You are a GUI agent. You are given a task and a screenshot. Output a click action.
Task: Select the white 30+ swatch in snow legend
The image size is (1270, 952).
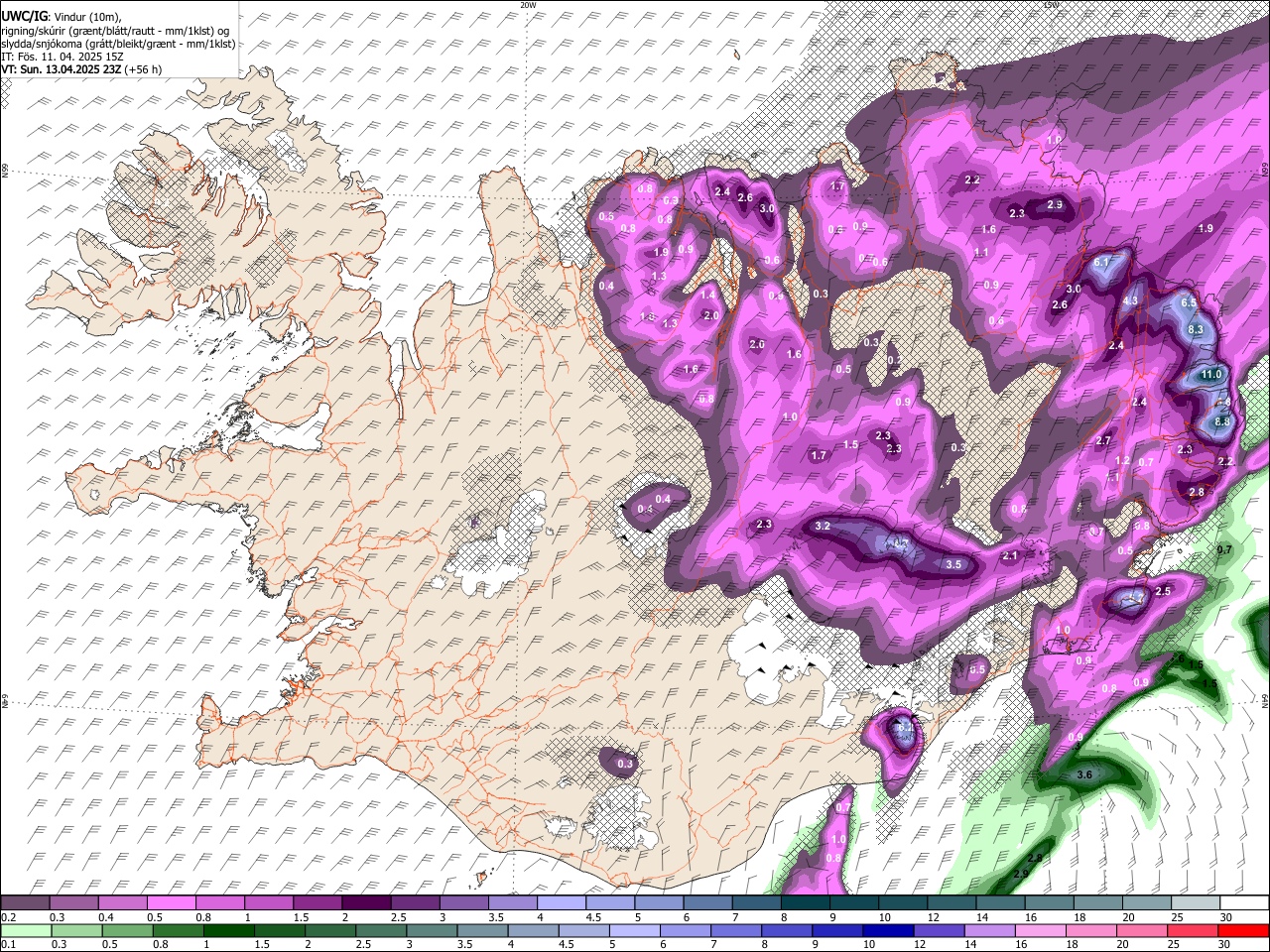pyautogui.click(x=1243, y=902)
